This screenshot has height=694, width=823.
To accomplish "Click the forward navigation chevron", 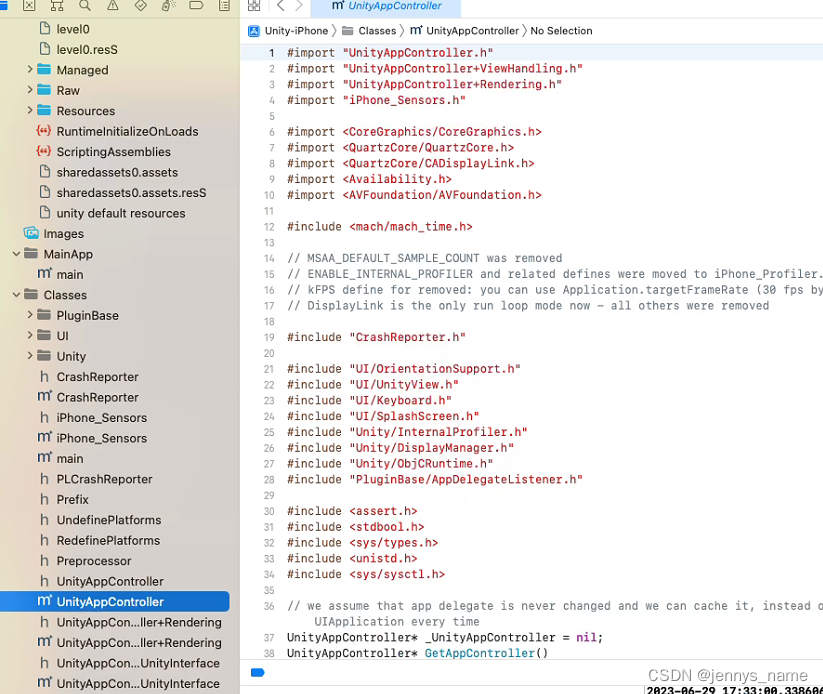I will click(x=298, y=7).
